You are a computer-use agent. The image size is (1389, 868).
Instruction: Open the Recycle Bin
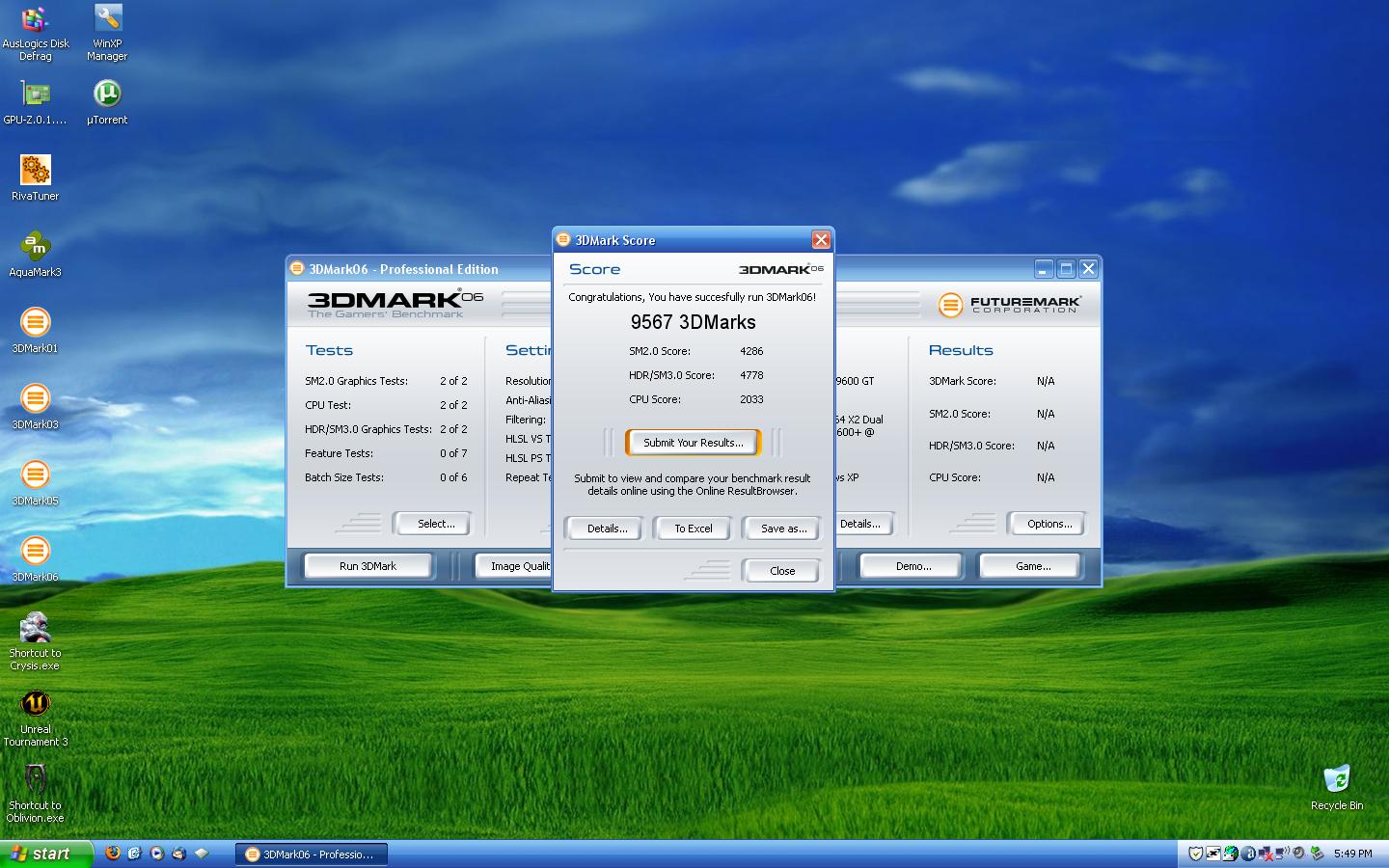pos(1337,788)
